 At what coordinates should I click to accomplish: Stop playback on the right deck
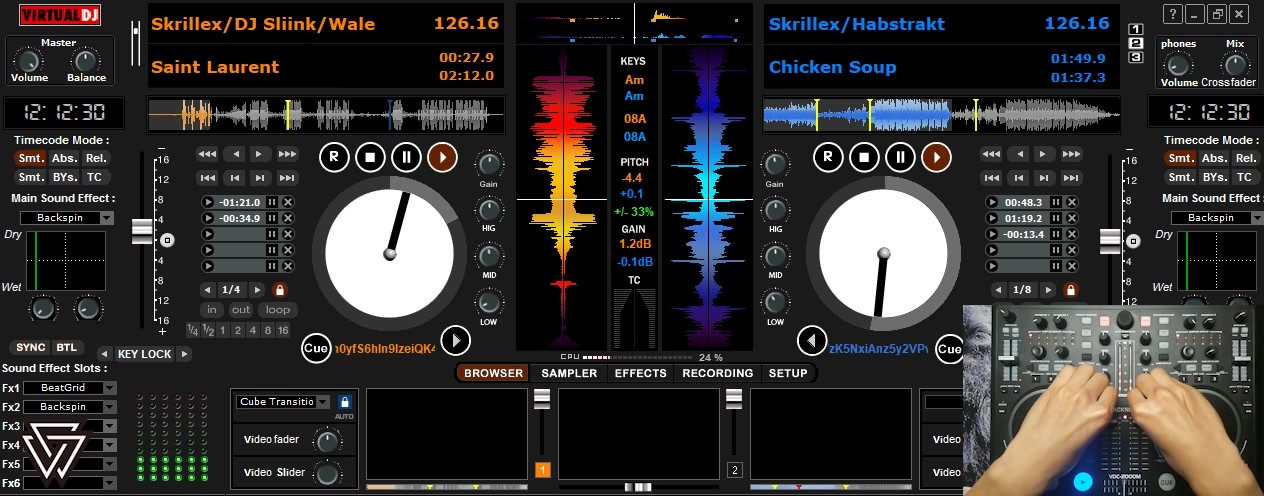coord(864,157)
